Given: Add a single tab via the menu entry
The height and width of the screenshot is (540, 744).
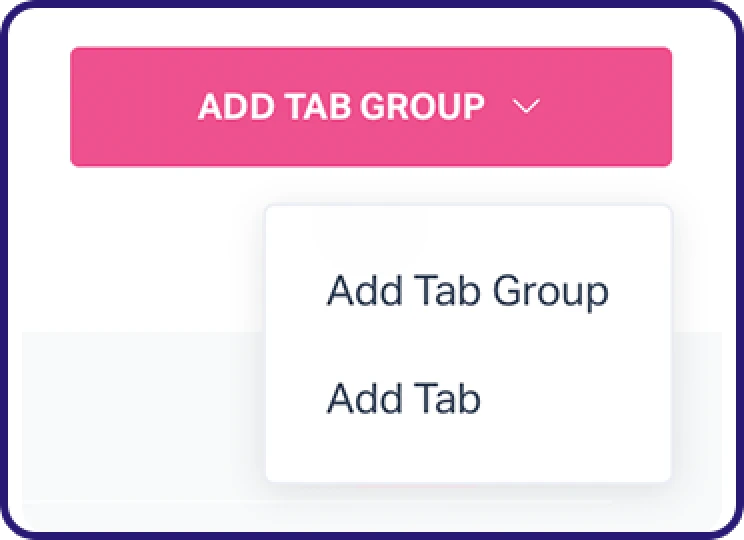Looking at the screenshot, I should tap(404, 399).
